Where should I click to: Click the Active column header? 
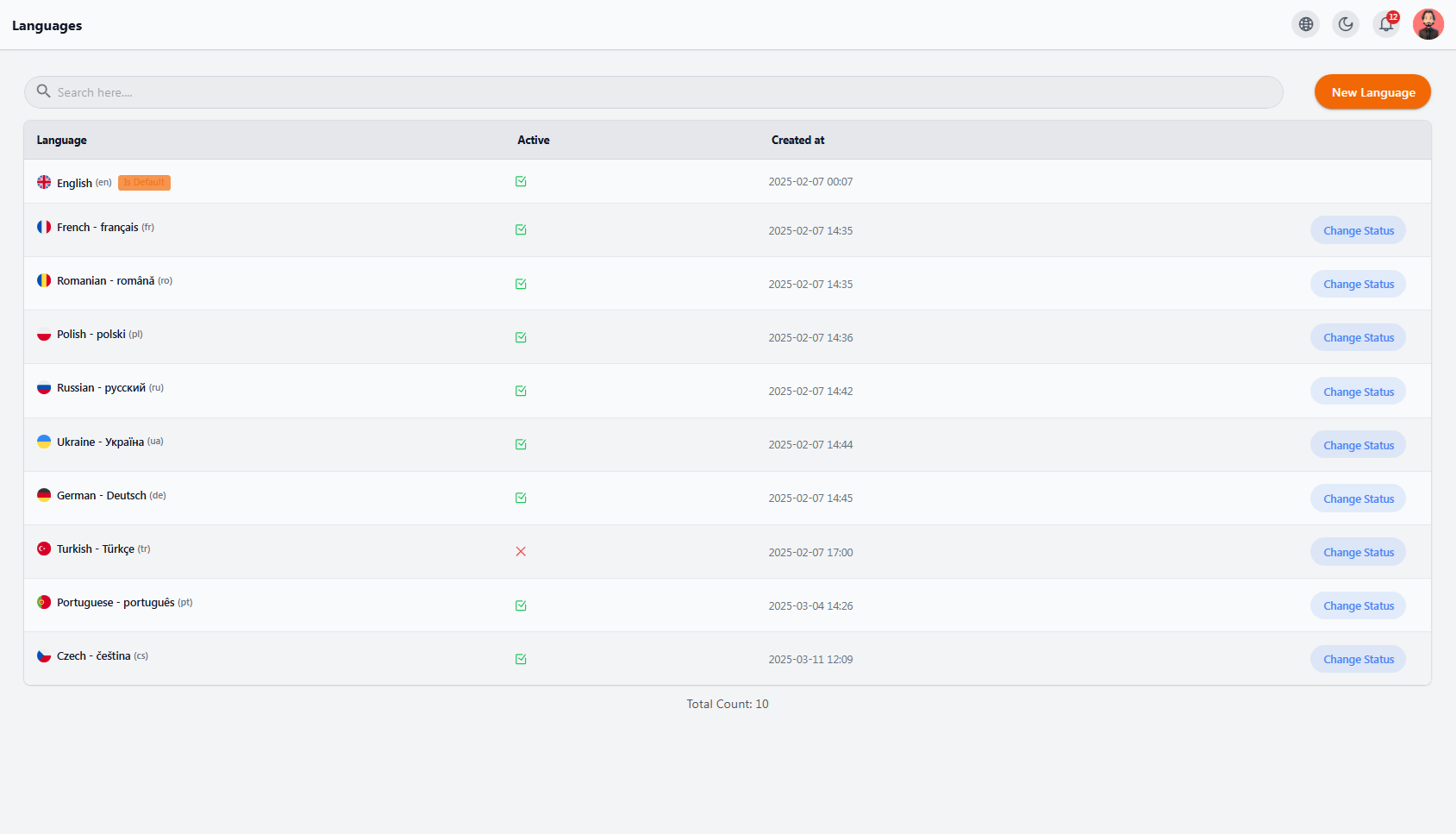(534, 140)
